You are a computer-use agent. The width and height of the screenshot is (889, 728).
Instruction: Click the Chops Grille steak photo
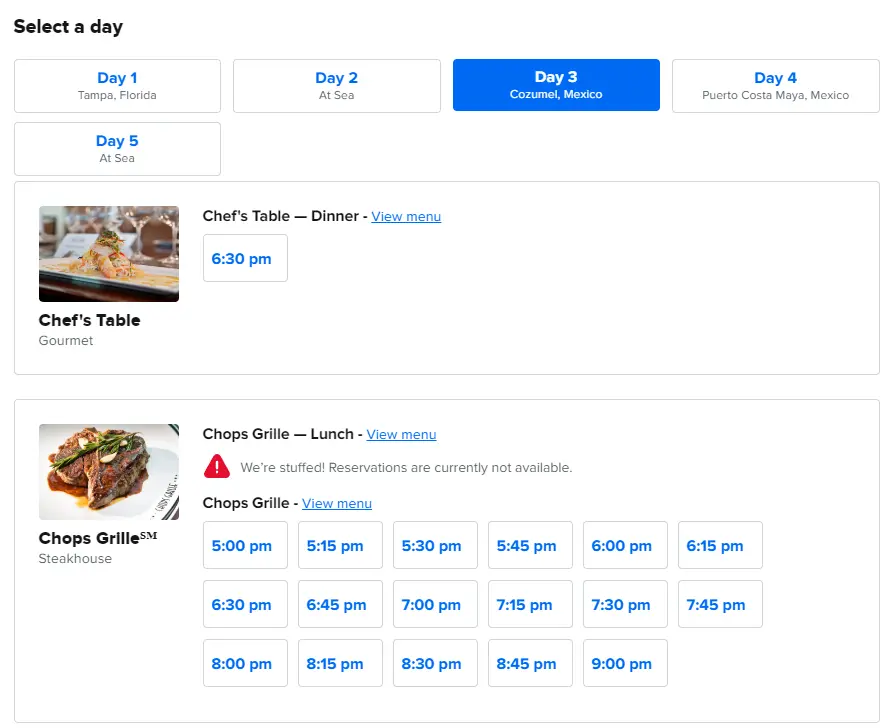(109, 471)
